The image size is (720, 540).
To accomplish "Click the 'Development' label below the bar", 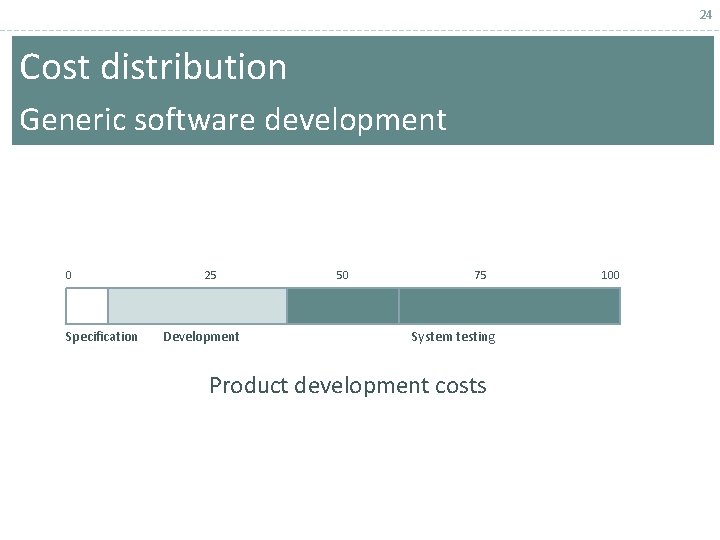I will [201, 337].
